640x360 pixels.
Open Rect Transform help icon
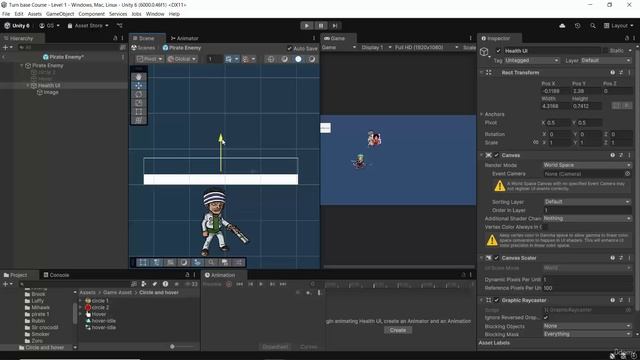coord(612,73)
